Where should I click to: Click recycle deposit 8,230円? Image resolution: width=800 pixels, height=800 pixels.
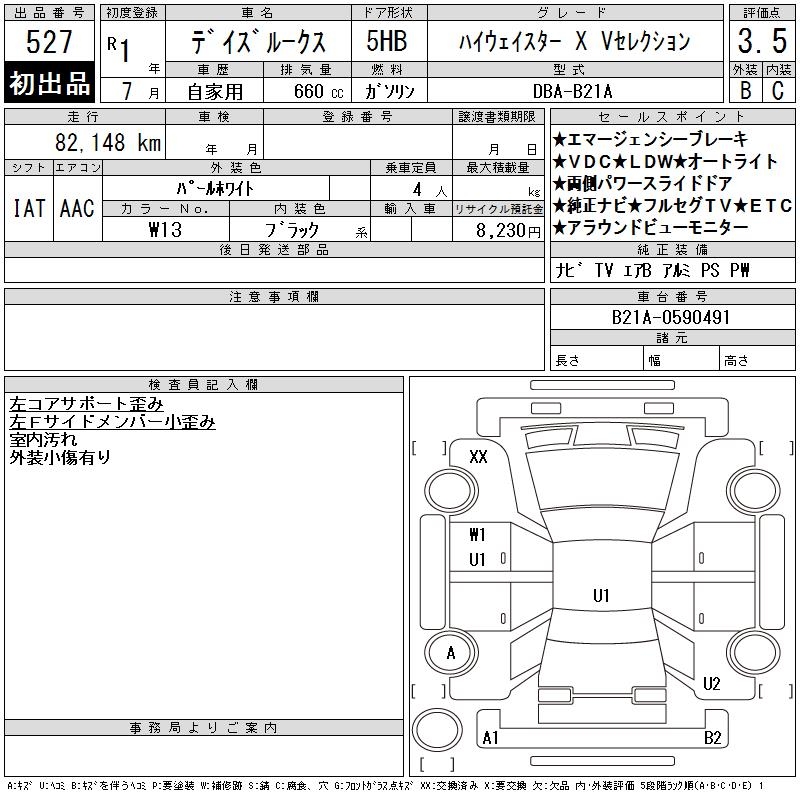point(508,231)
